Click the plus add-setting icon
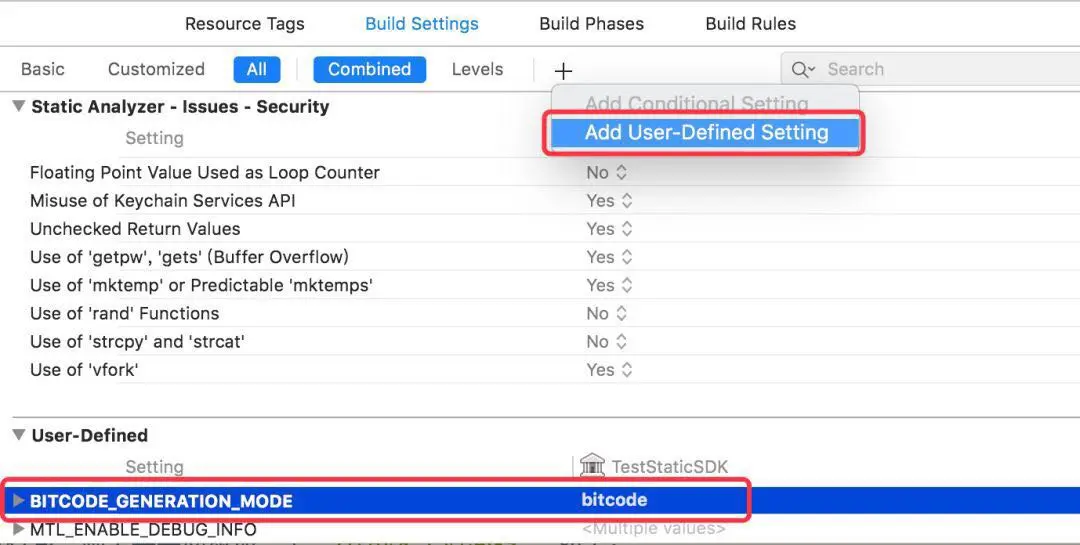Screen dimensions: 1080x545 pyautogui.click(x=563, y=70)
